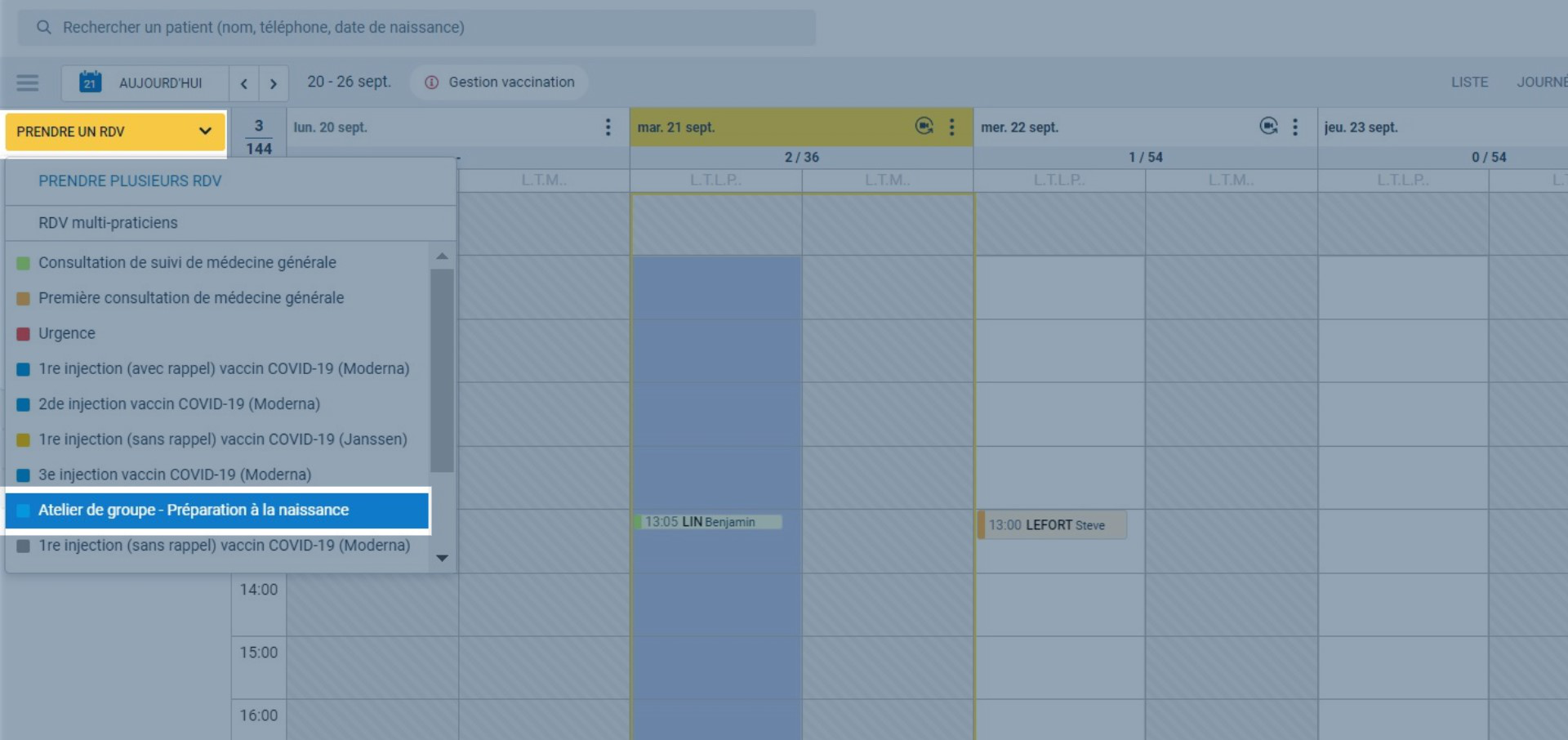1568x740 pixels.
Task: Click video consultation icon on mer. 22 sept.
Action: click(x=1268, y=127)
